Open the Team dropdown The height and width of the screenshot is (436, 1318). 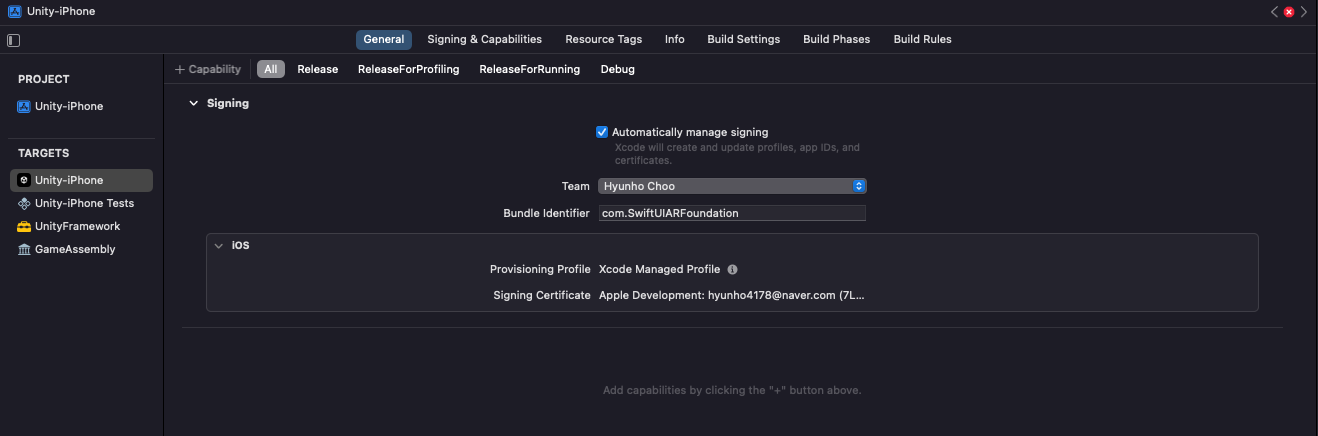(x=732, y=186)
